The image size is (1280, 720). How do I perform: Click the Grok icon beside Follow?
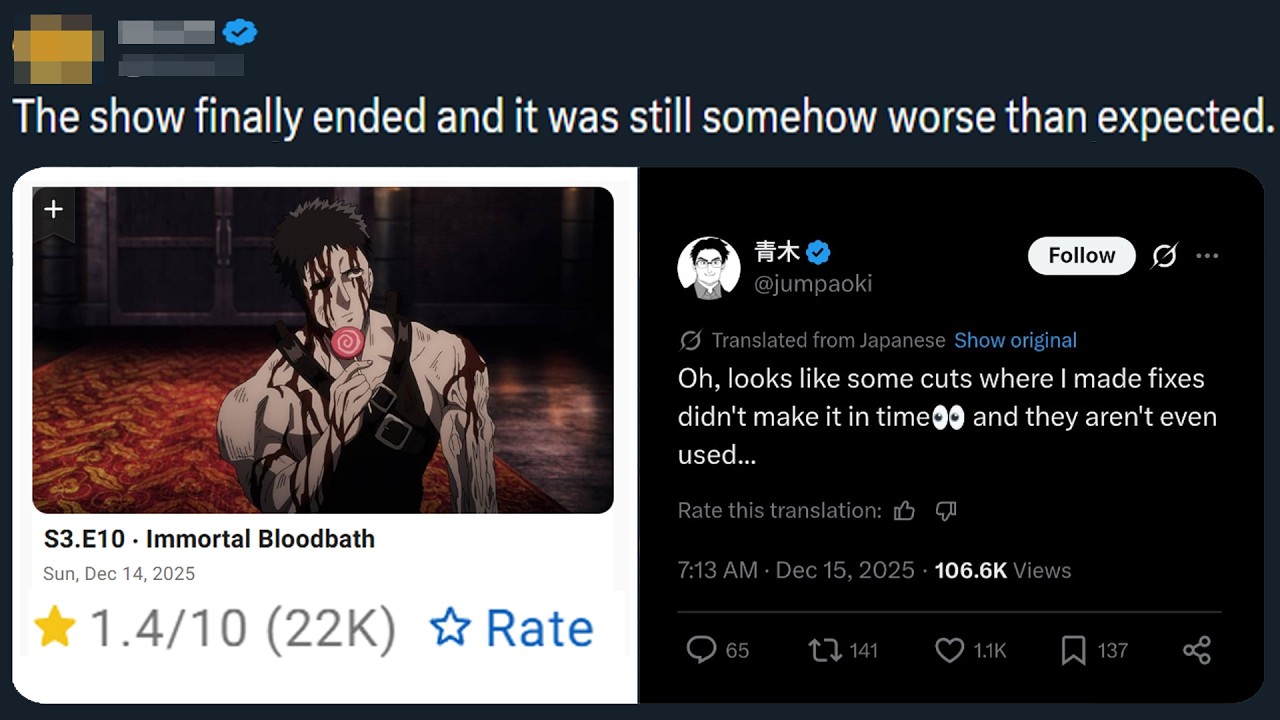point(1164,256)
